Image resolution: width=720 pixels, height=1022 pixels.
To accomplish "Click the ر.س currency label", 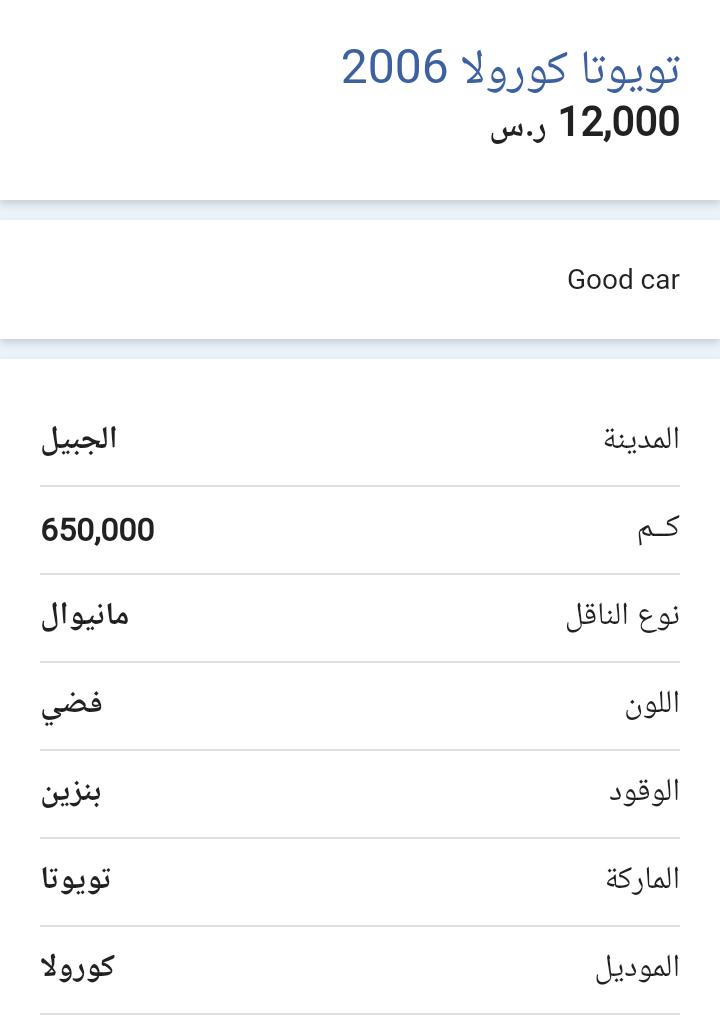I will [x=519, y=128].
